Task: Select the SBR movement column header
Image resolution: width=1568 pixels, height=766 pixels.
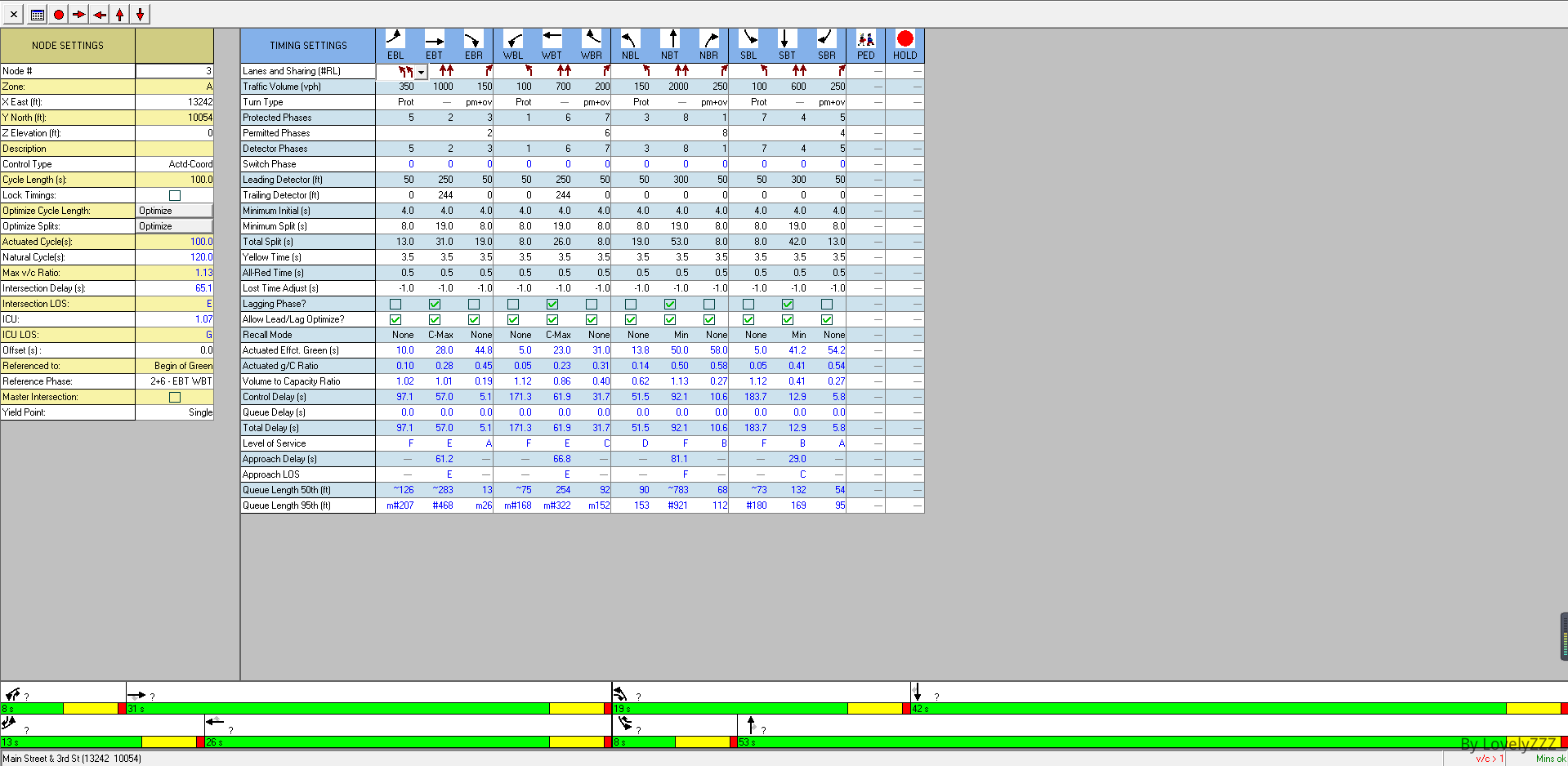Action: pos(827,45)
